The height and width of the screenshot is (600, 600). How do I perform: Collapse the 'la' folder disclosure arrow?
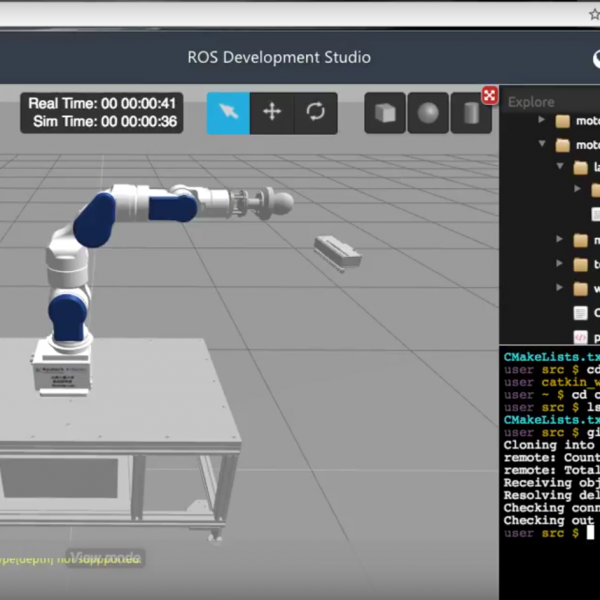[560, 166]
